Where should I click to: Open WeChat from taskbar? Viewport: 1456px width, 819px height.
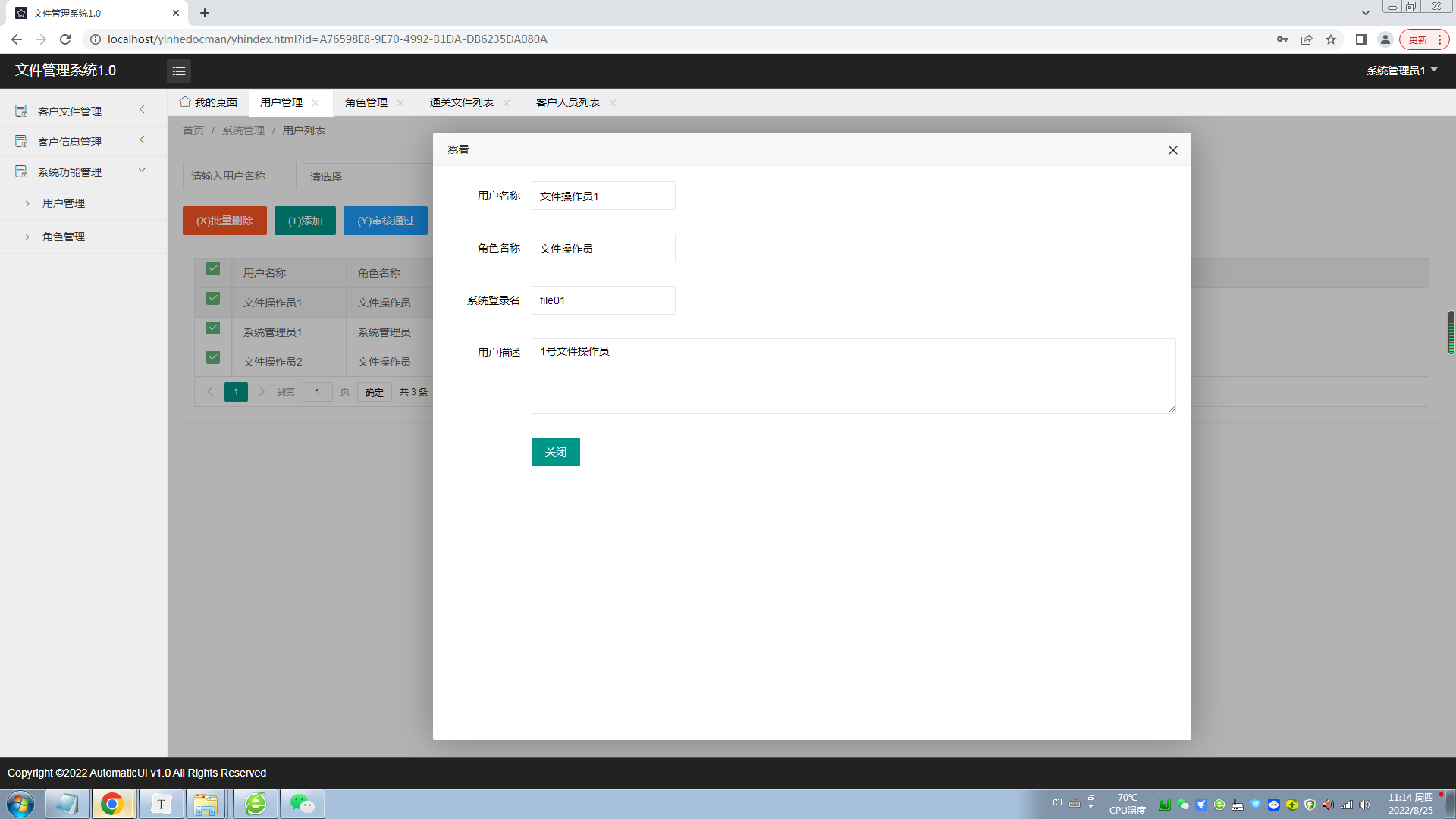click(303, 804)
